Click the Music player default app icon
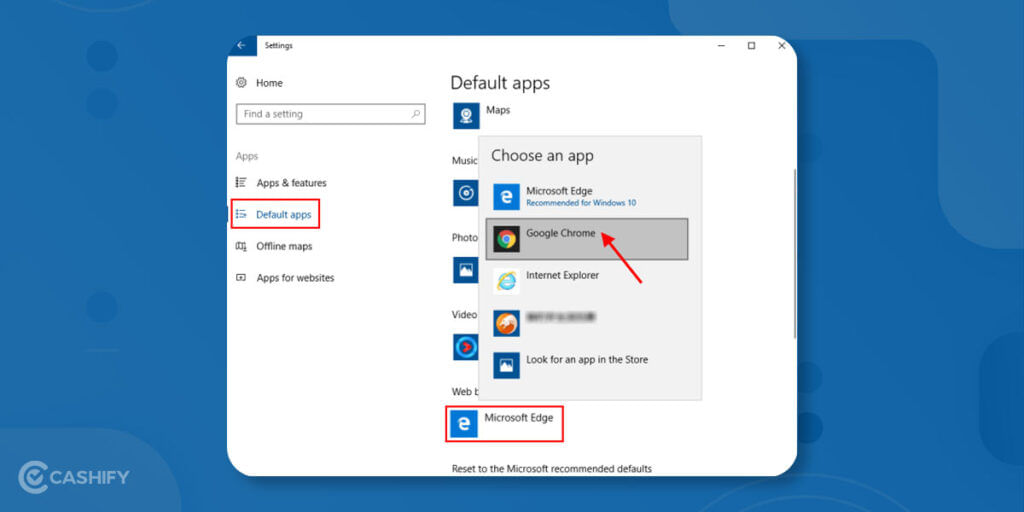Image resolution: width=1024 pixels, height=512 pixels. click(466, 193)
